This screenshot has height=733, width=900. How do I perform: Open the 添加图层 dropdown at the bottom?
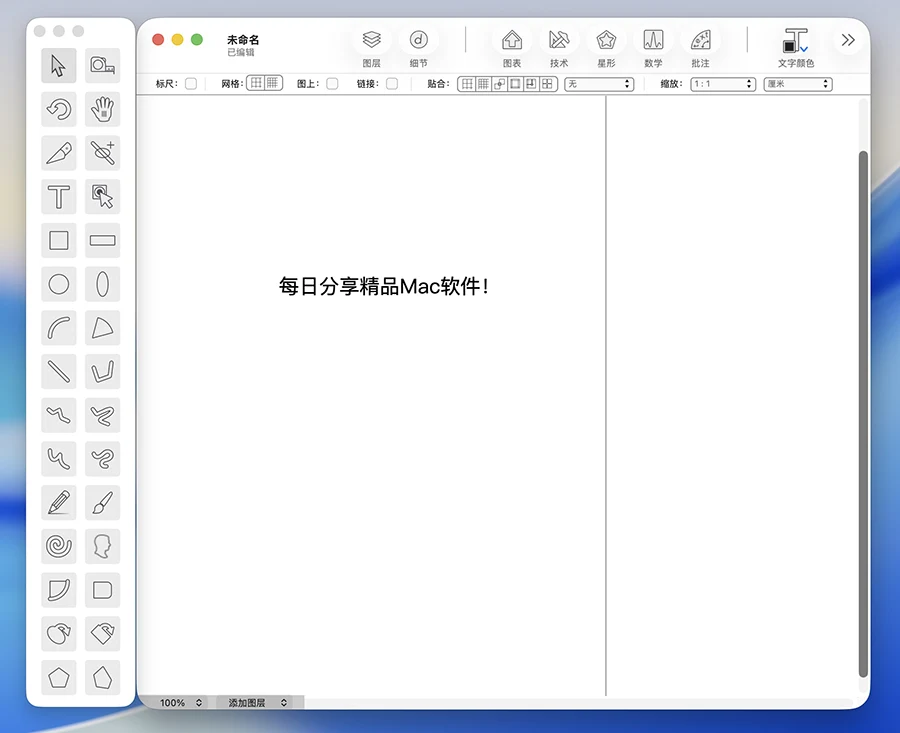pyautogui.click(x=258, y=703)
